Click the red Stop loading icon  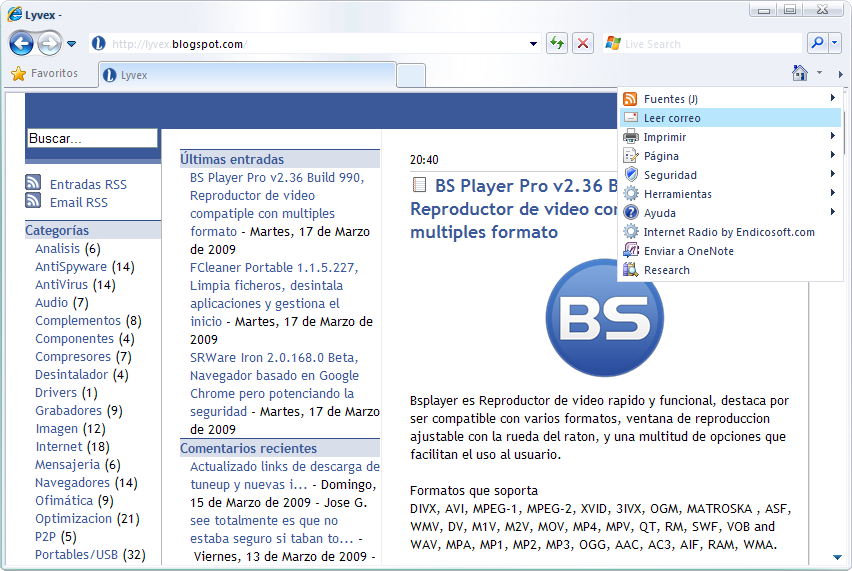582,43
